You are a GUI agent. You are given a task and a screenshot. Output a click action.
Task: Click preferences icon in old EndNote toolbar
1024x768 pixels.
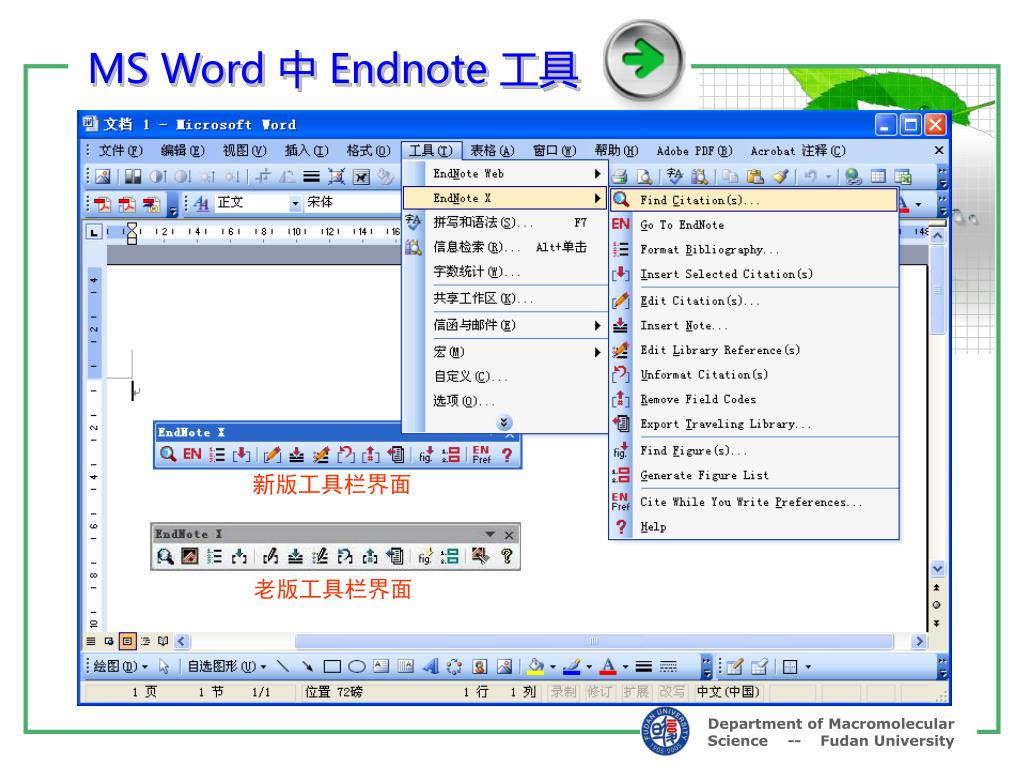tap(481, 556)
